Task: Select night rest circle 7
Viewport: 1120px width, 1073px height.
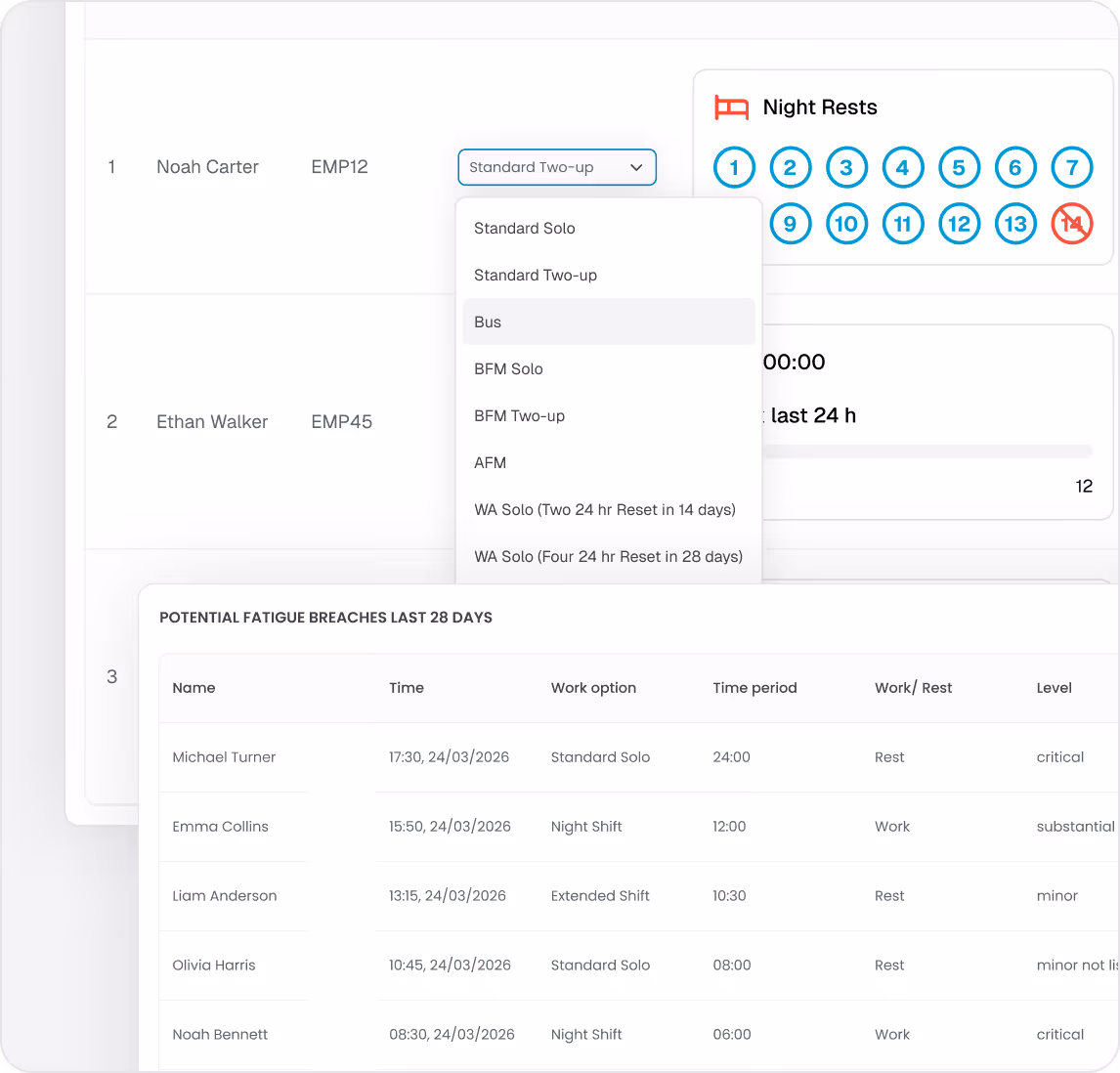Action: [x=1072, y=168]
